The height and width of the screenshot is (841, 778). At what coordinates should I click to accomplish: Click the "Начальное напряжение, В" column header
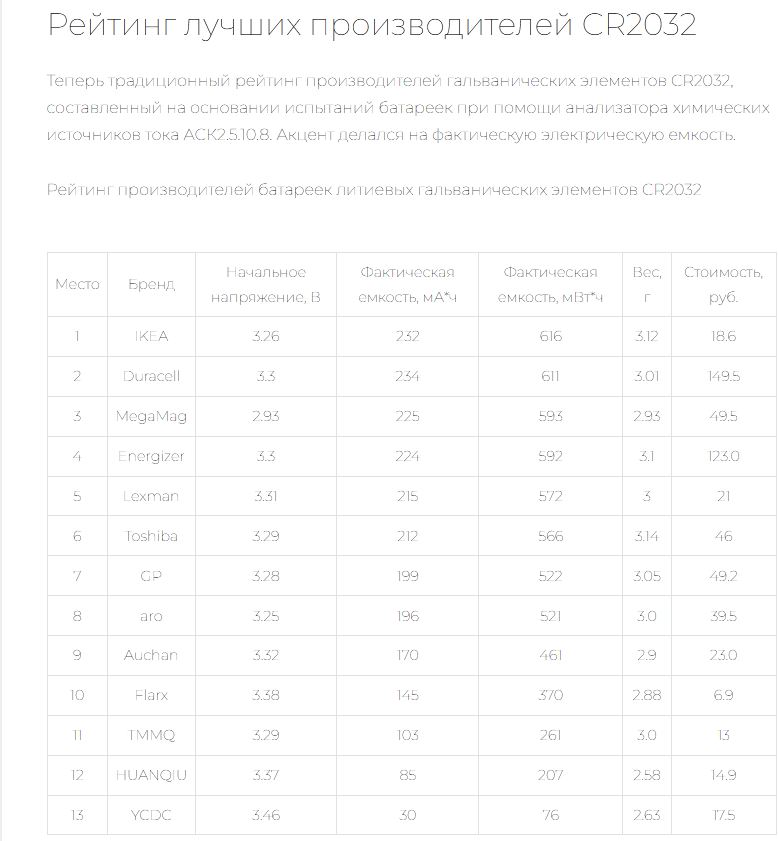point(266,284)
